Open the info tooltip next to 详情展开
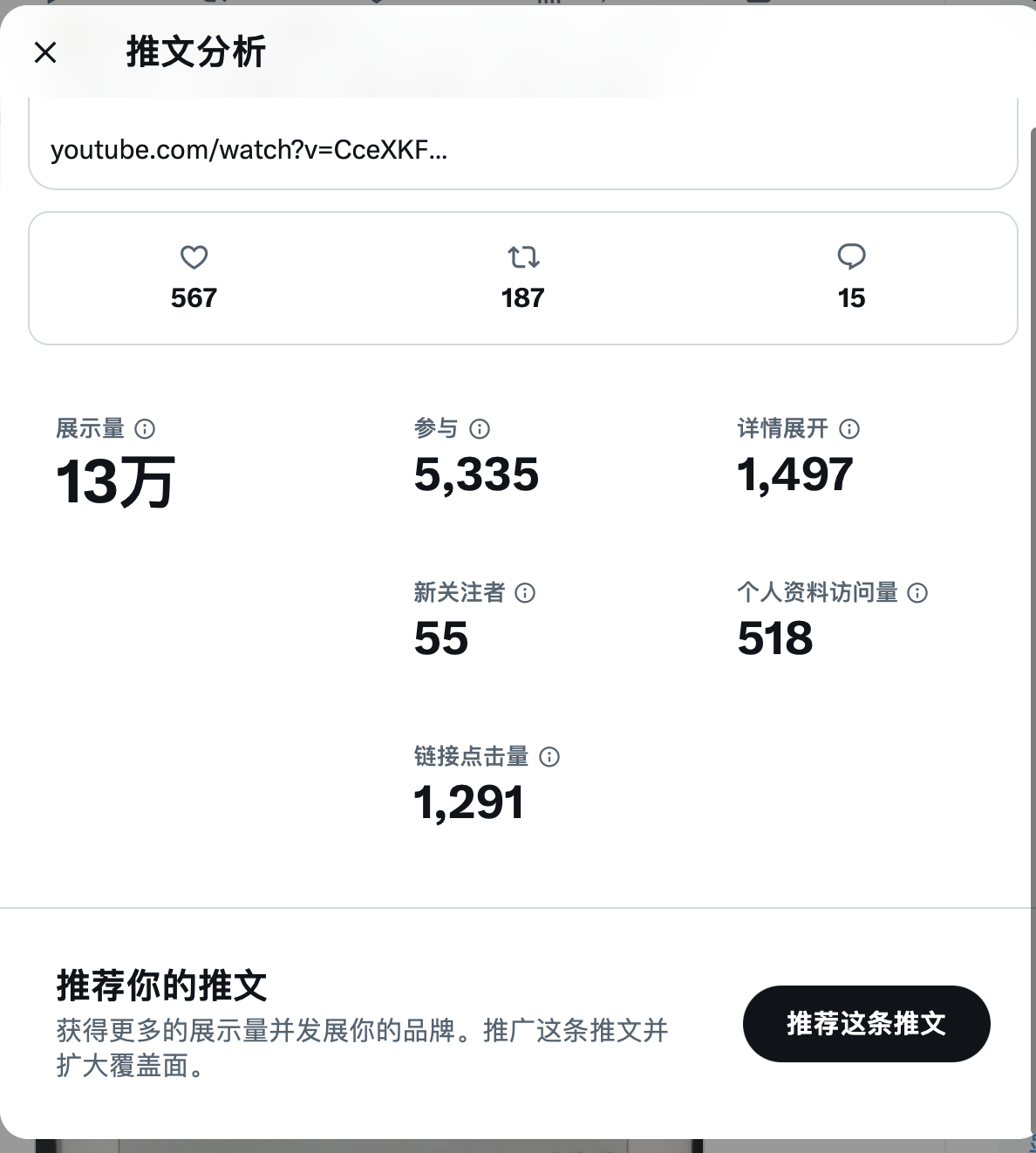 (848, 429)
